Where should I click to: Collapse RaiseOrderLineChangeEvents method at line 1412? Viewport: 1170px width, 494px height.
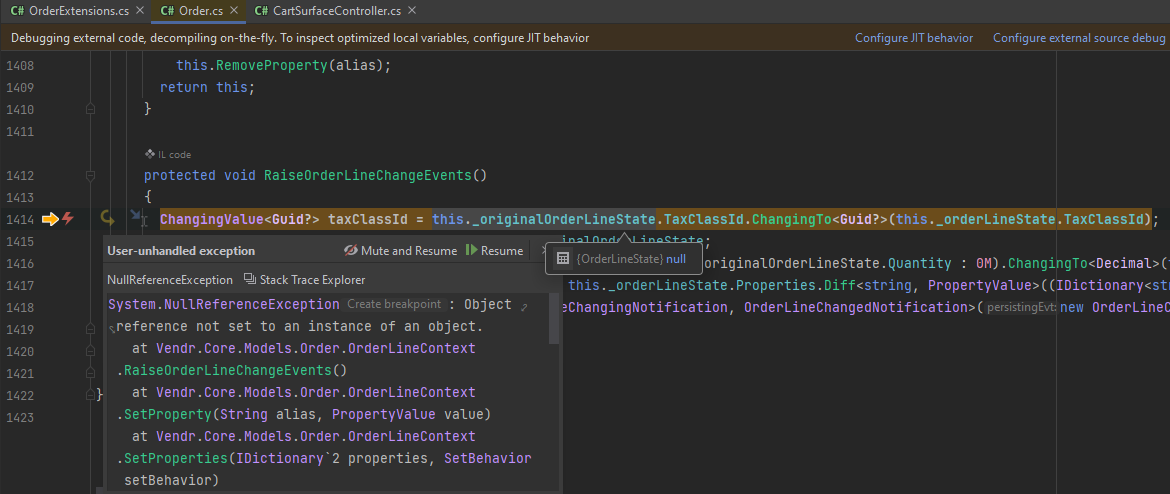click(x=91, y=176)
